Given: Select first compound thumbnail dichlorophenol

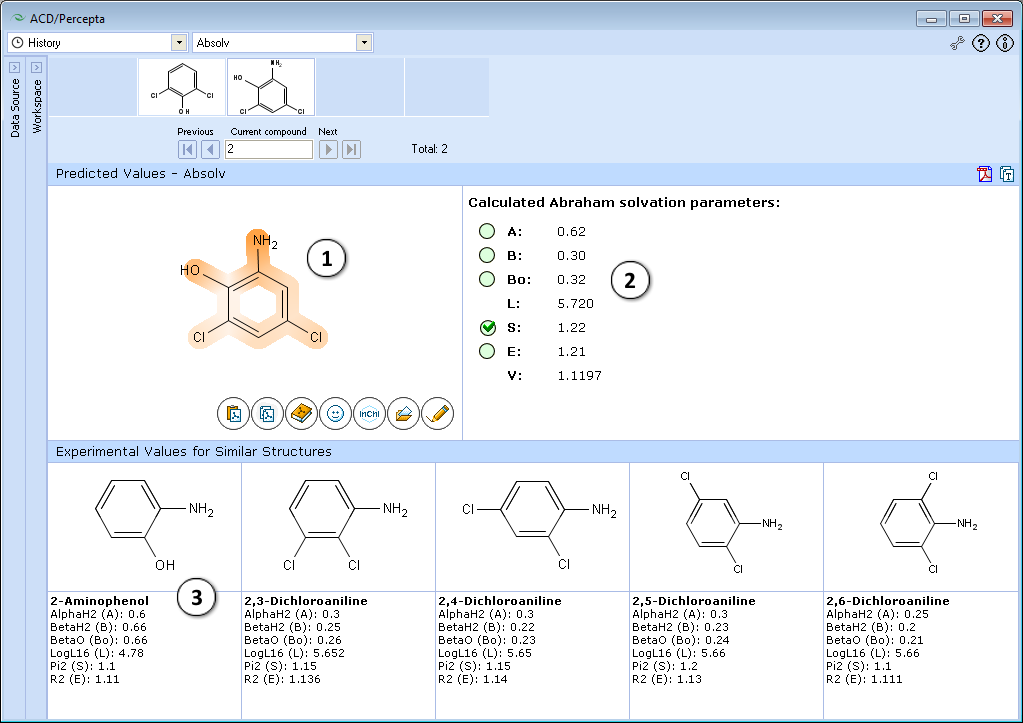Looking at the screenshot, I should tap(182, 87).
